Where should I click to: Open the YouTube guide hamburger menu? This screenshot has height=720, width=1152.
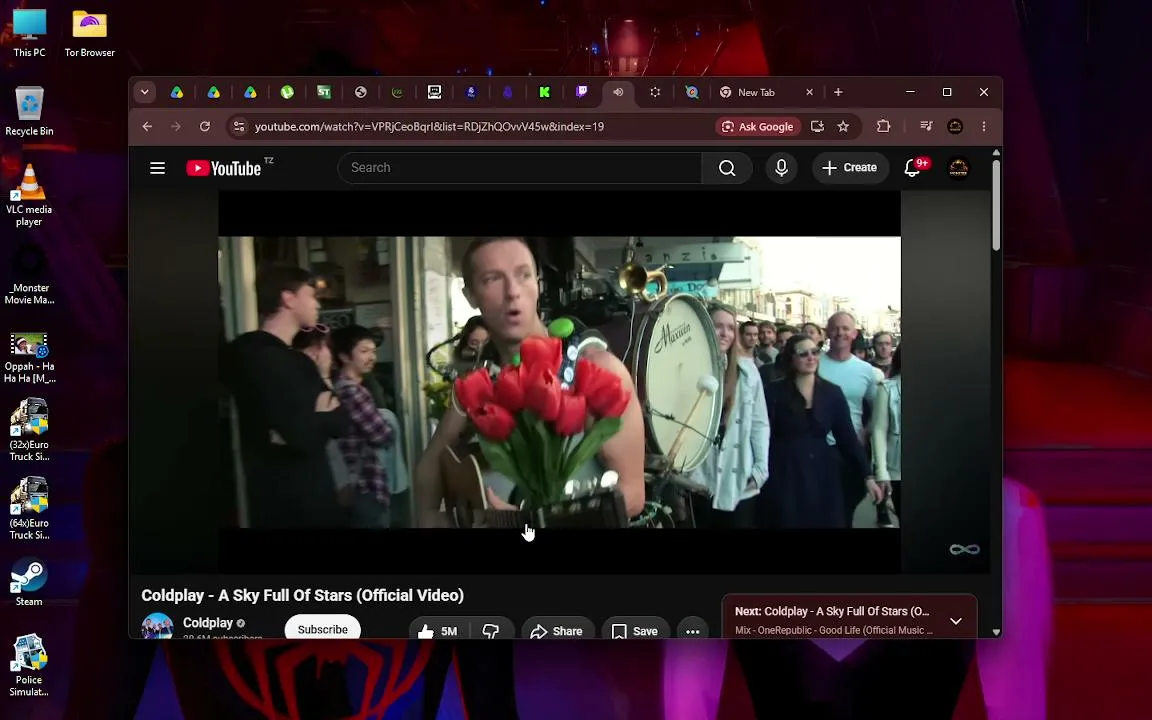157,168
